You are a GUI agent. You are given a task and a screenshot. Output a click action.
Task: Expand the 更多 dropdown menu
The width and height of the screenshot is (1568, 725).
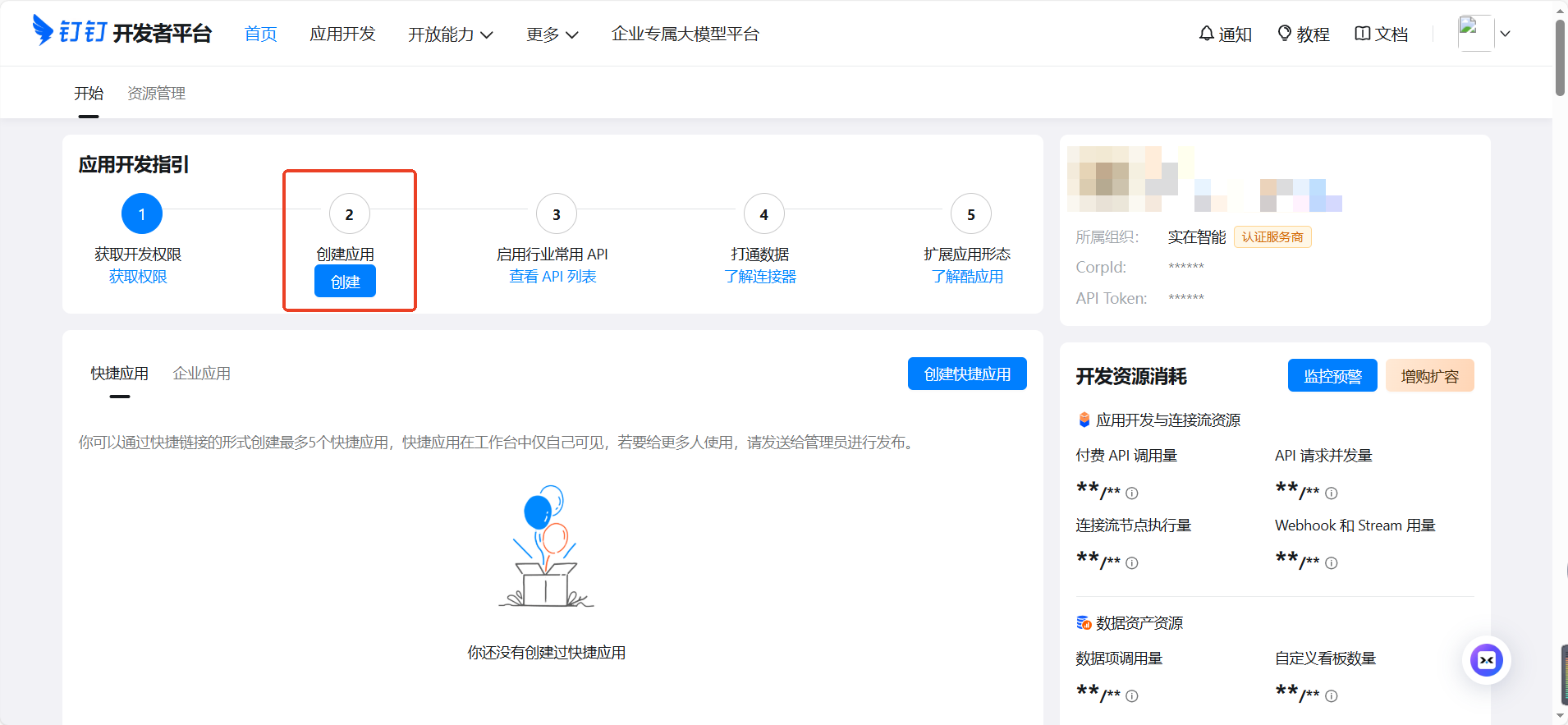click(x=552, y=34)
